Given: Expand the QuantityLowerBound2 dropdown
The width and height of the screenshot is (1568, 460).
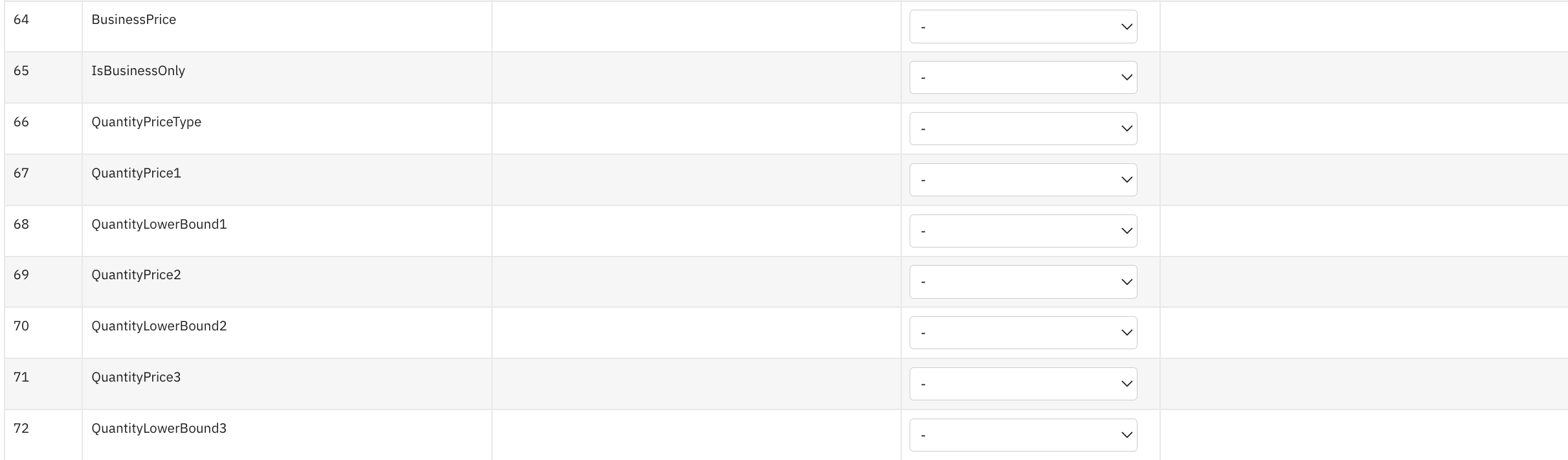Looking at the screenshot, I should [1023, 333].
